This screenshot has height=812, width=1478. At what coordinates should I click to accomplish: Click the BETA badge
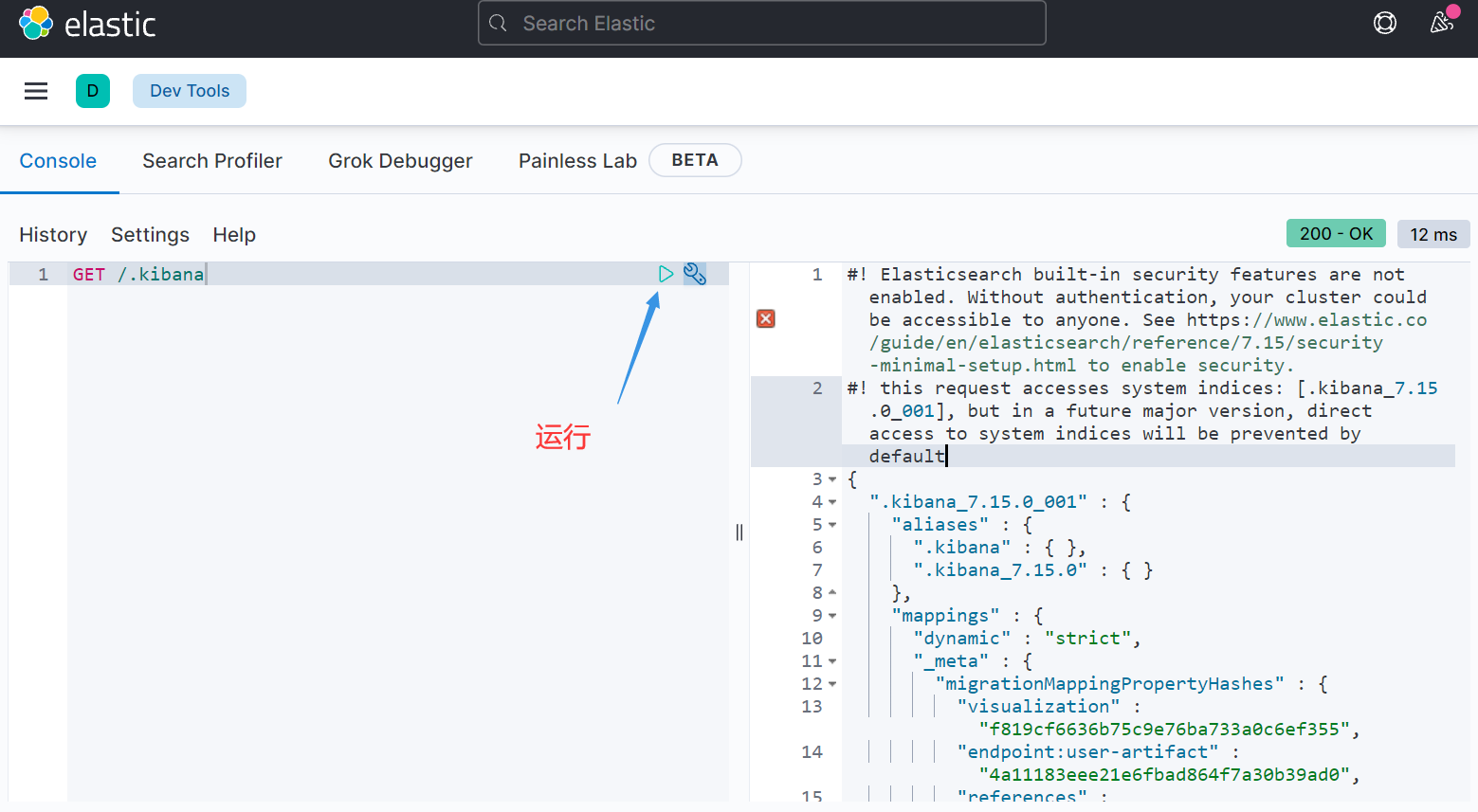point(695,160)
